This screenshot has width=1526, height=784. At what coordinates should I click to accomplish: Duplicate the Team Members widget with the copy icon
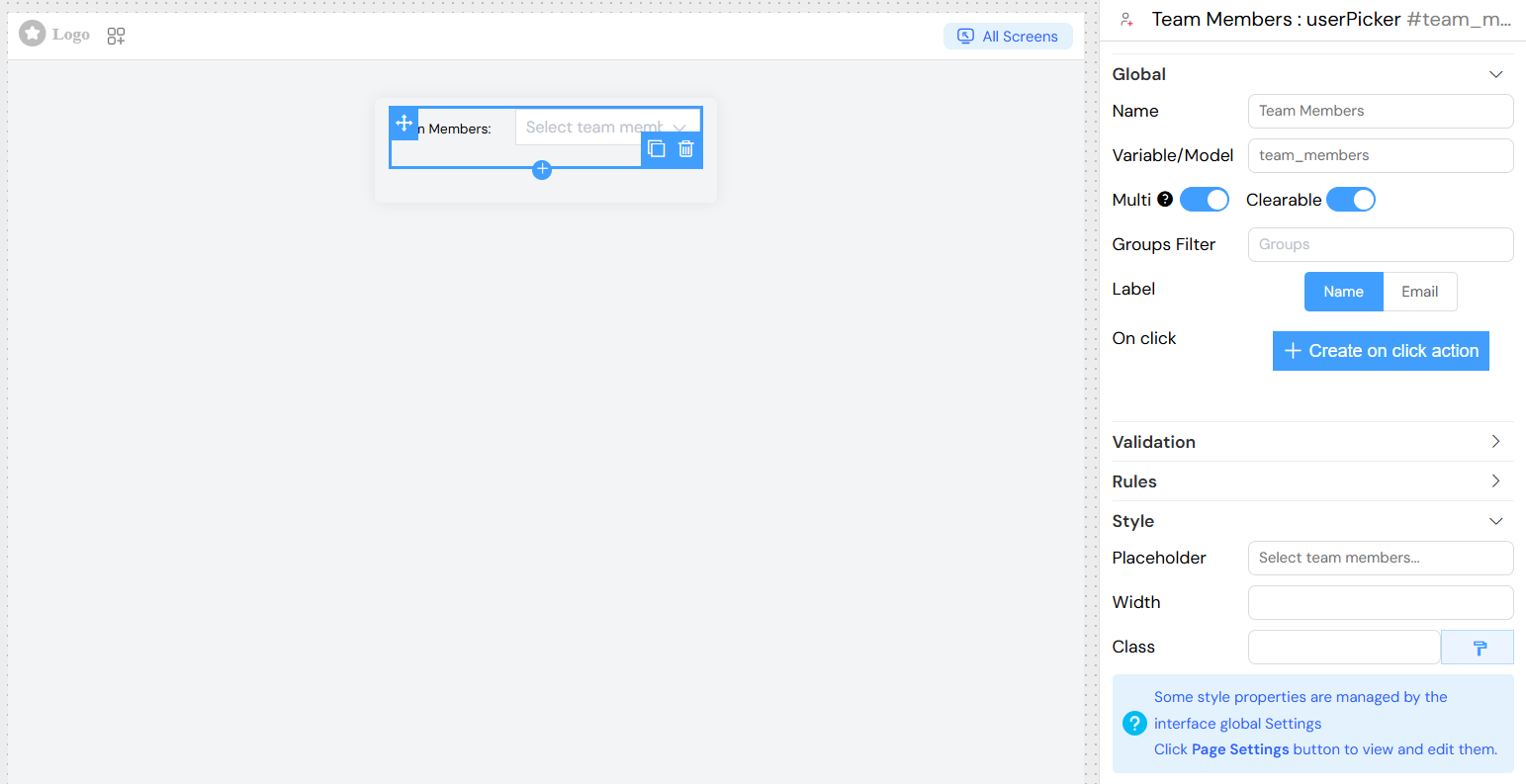coord(656,148)
